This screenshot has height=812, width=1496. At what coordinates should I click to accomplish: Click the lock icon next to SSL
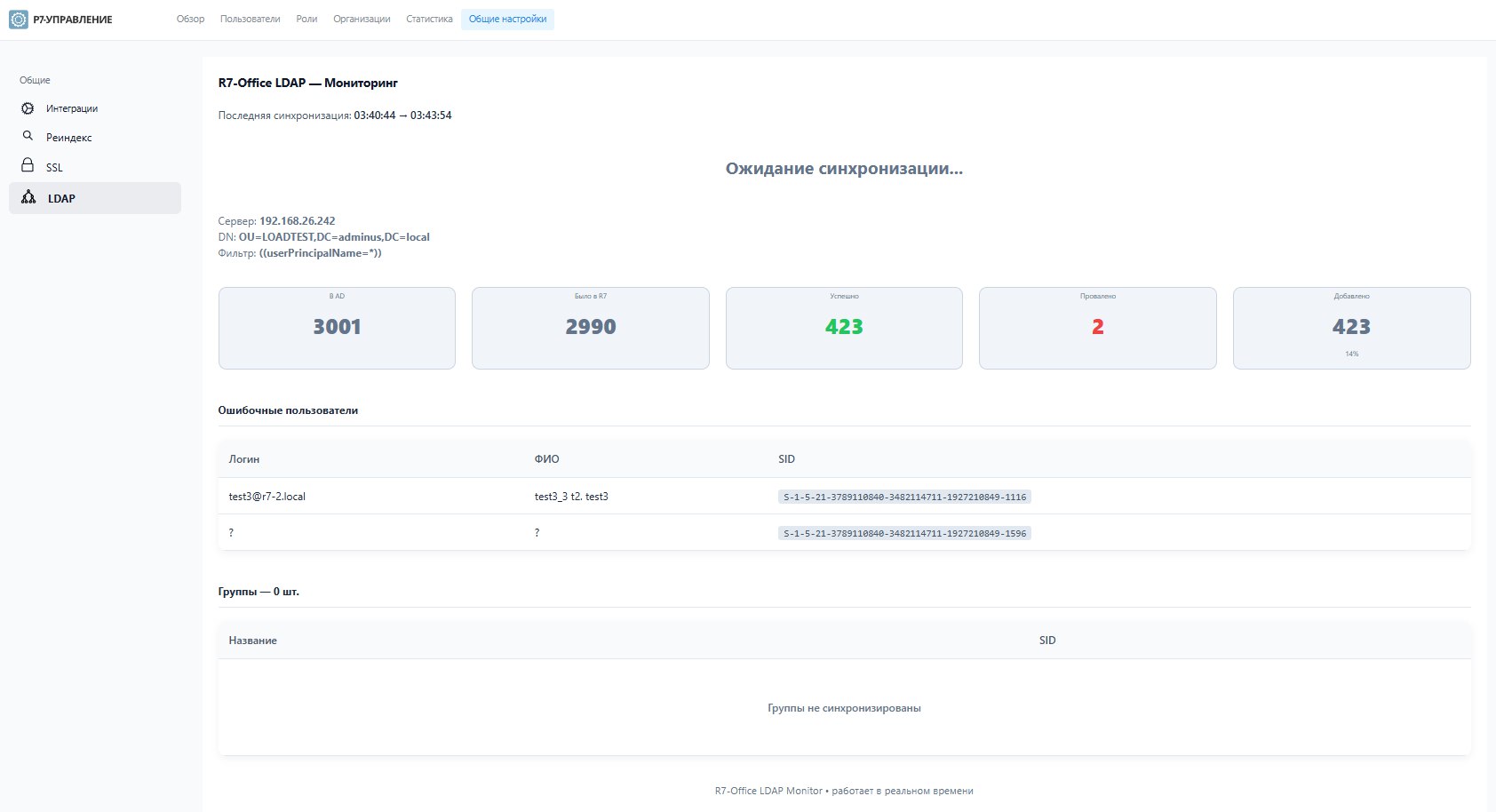click(28, 167)
